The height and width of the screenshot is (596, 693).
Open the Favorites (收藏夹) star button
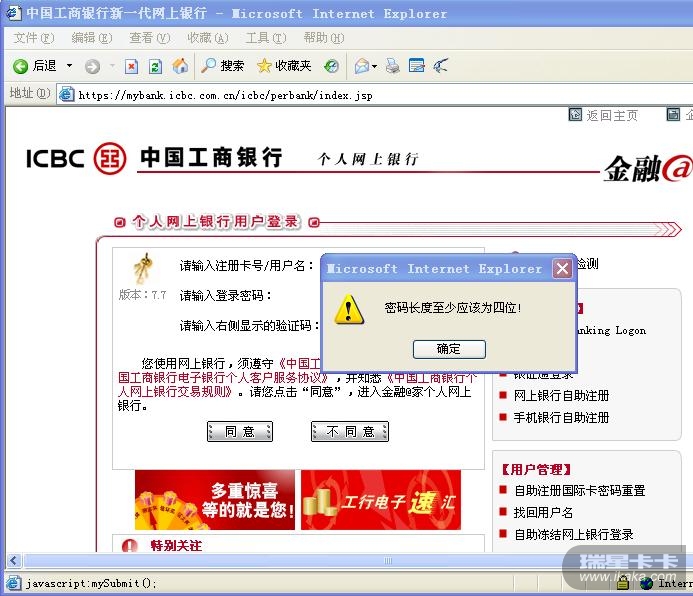click(284, 66)
